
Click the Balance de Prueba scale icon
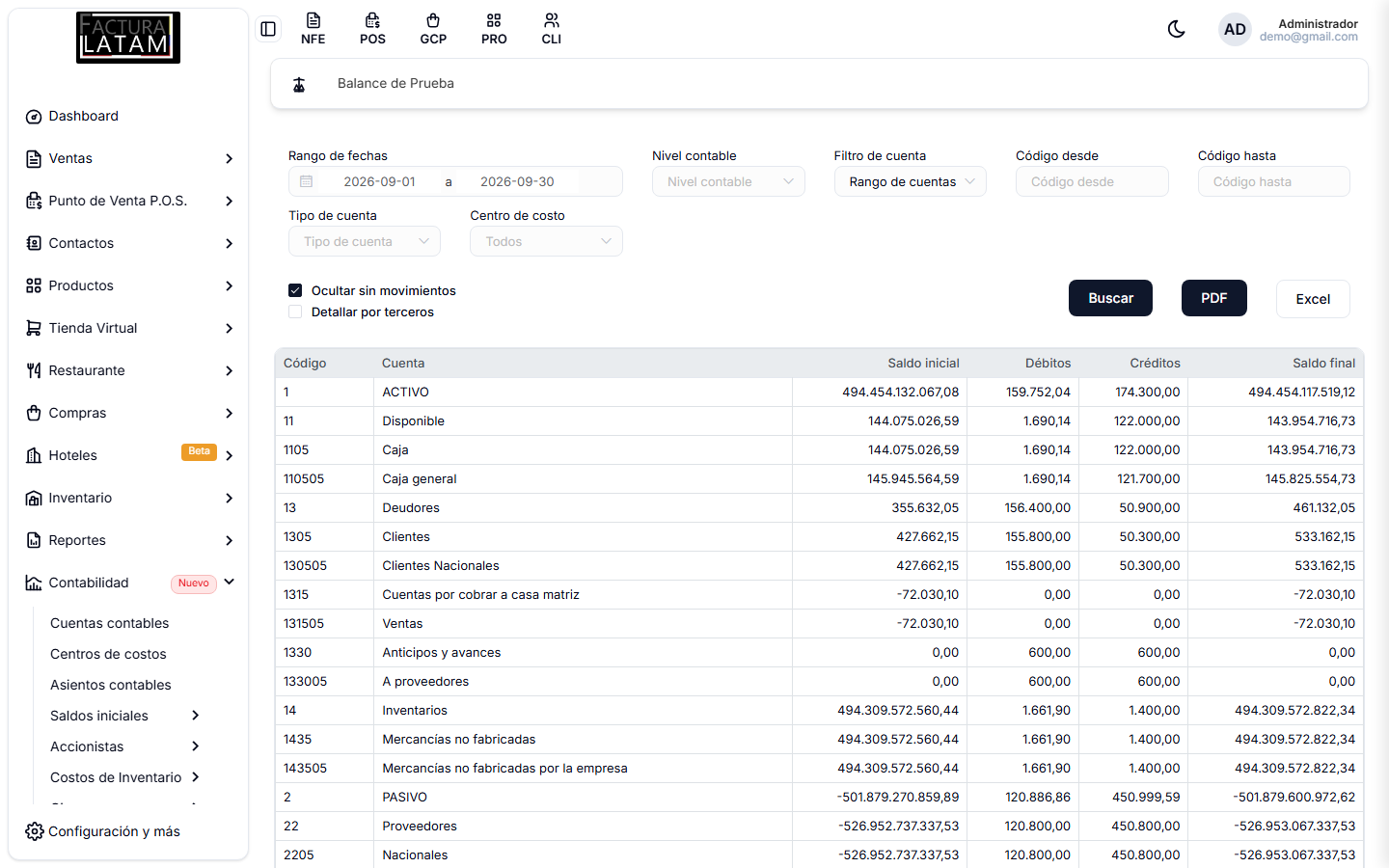(299, 84)
